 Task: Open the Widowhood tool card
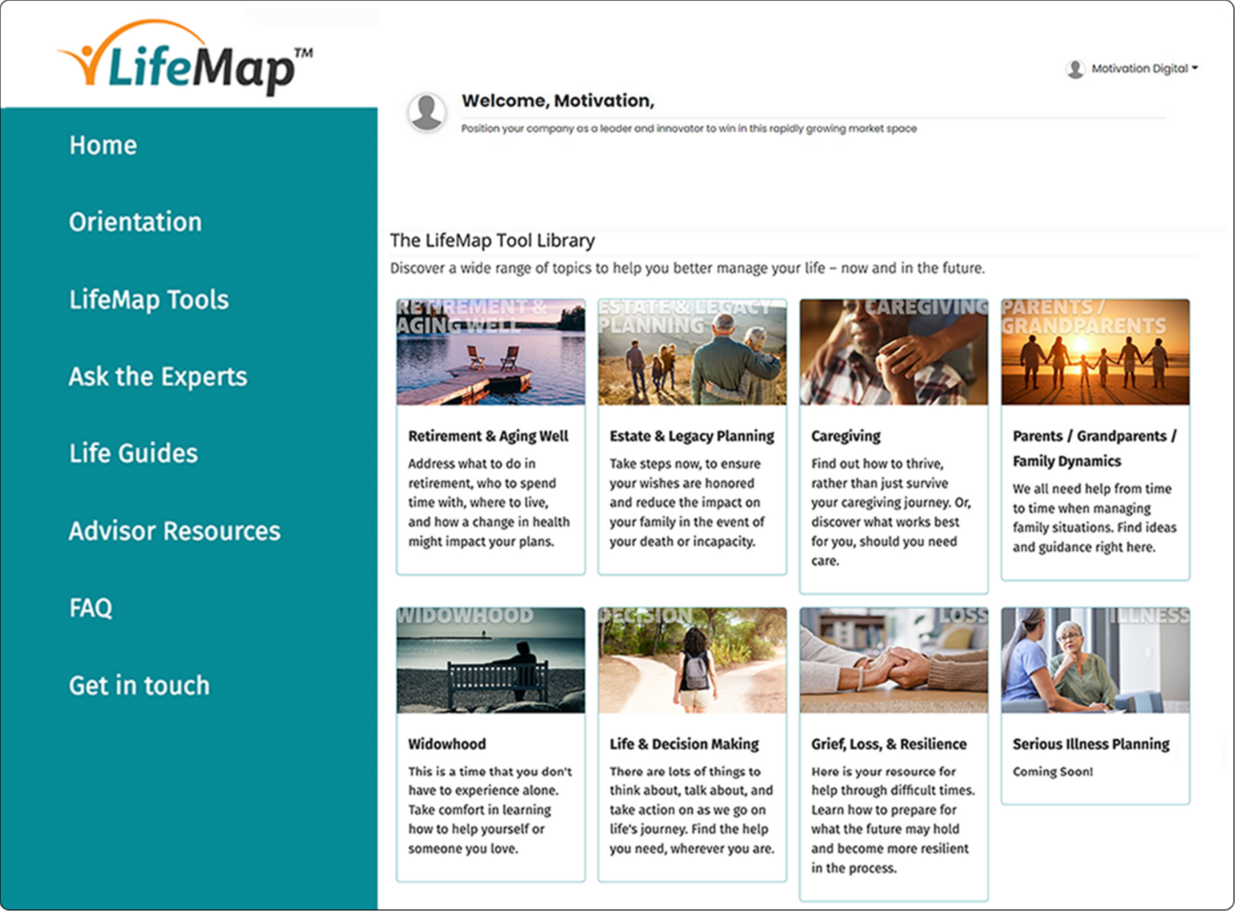tap(490, 743)
